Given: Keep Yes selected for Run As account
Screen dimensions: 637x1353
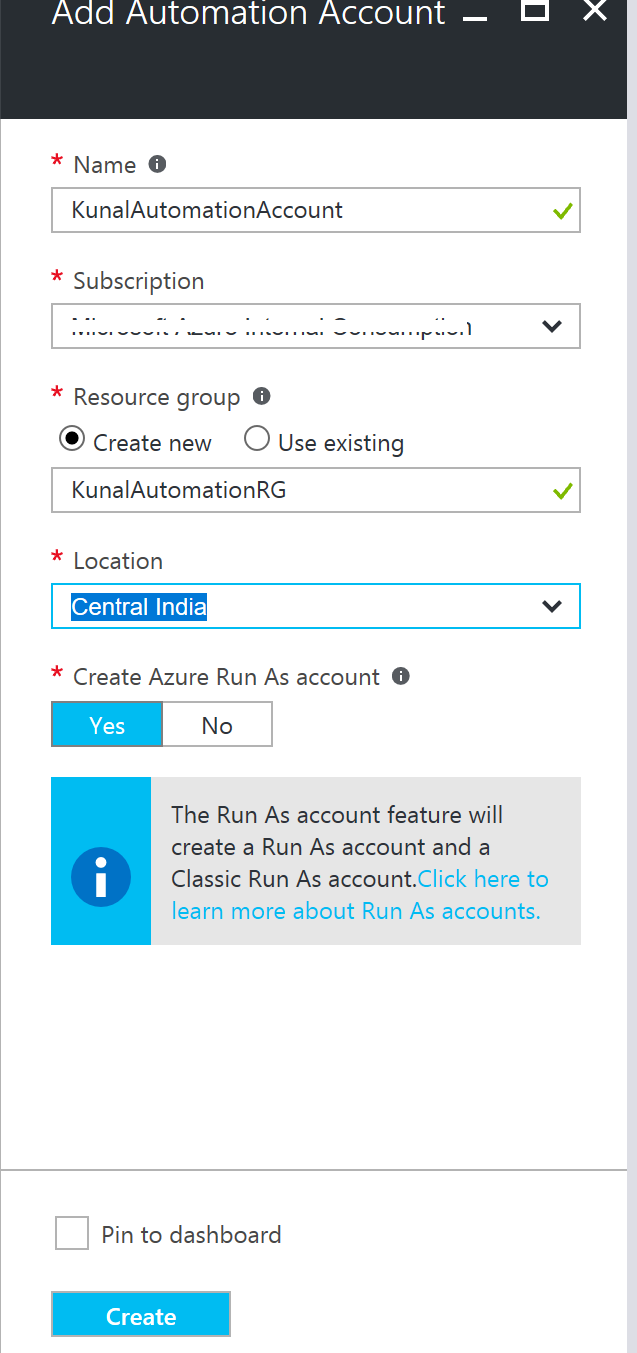Looking at the screenshot, I should [x=106, y=724].
